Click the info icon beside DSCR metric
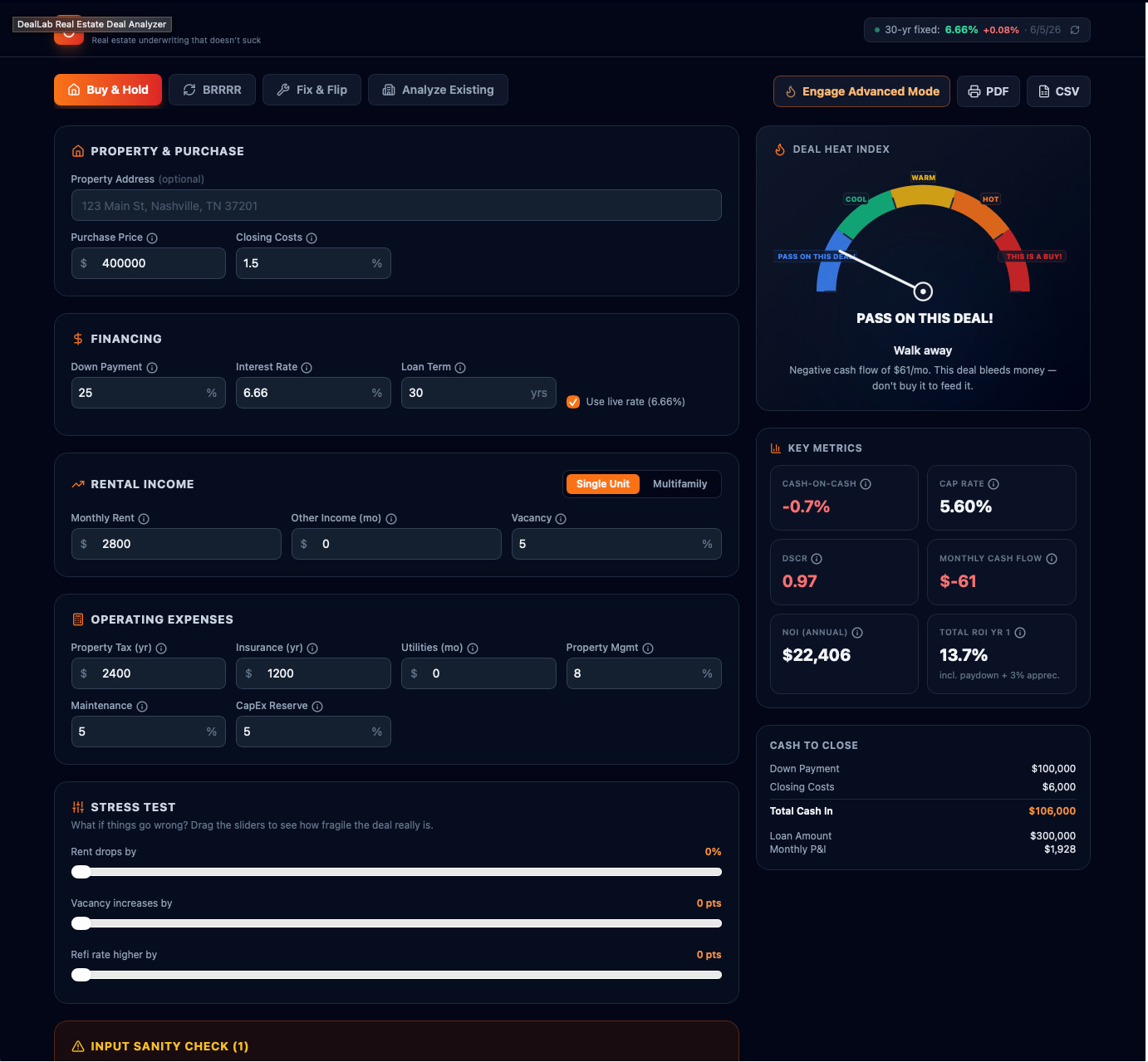1148x1062 pixels. click(817, 559)
